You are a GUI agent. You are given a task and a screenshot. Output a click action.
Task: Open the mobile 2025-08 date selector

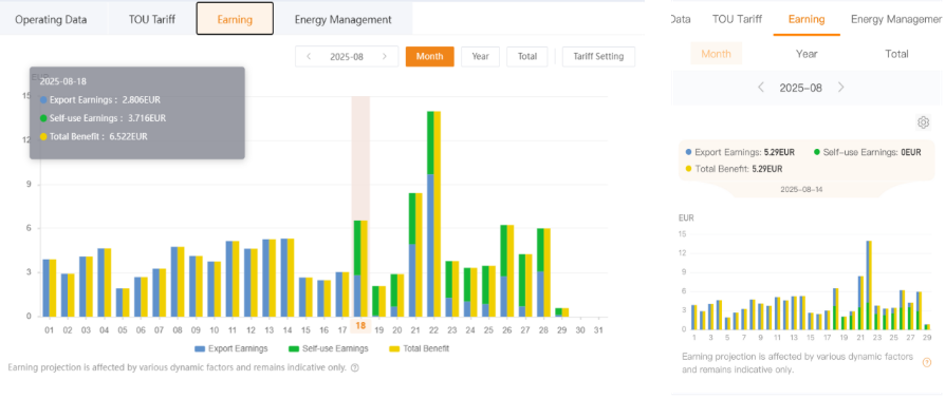pos(800,88)
